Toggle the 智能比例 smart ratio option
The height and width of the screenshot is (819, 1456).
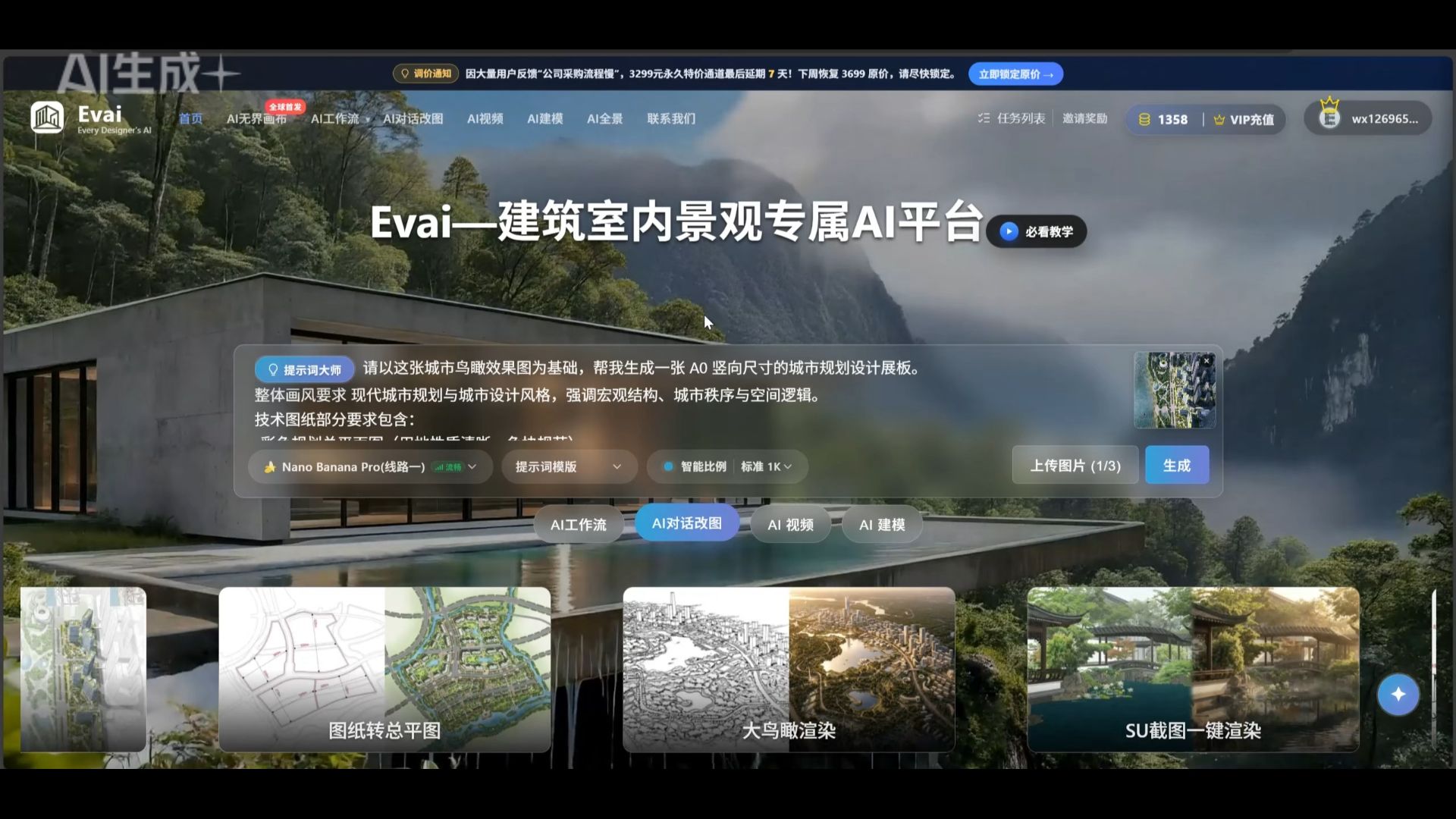tap(695, 466)
